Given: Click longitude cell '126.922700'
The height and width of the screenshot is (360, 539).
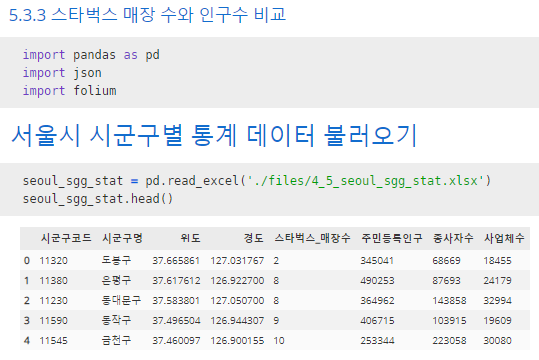Looking at the screenshot, I should click(x=237, y=281).
